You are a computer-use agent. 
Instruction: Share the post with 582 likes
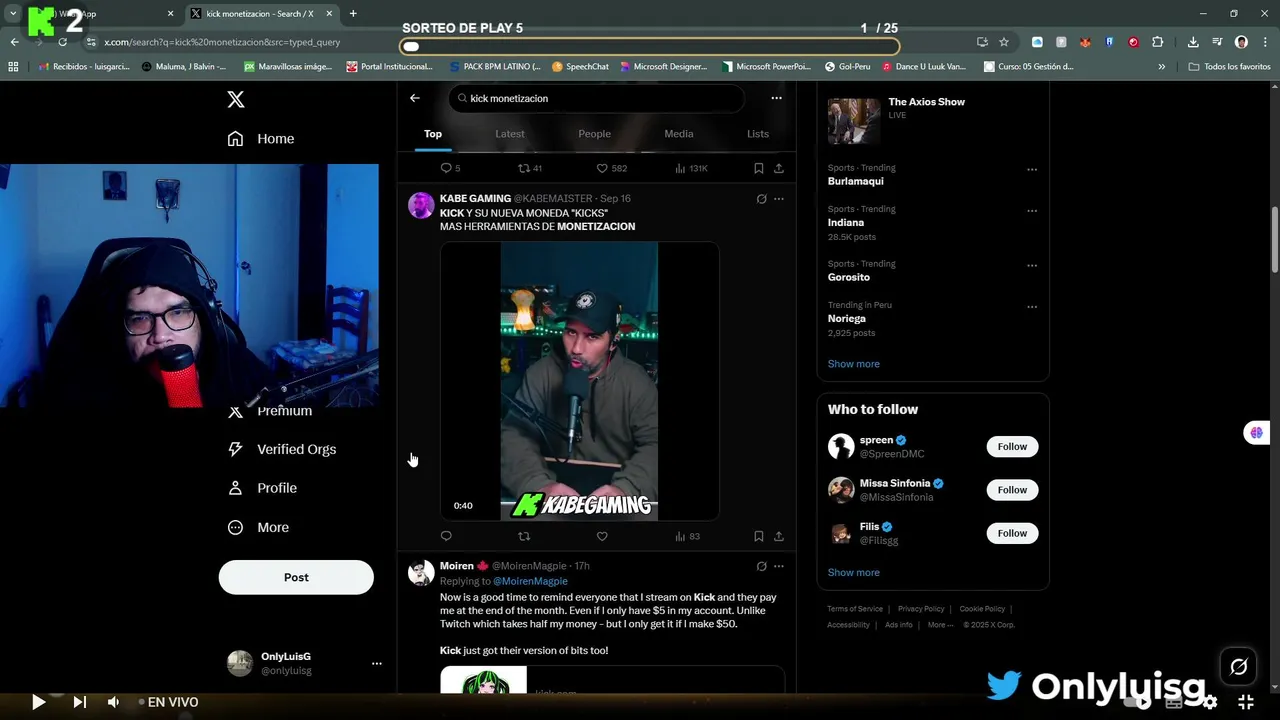779,168
